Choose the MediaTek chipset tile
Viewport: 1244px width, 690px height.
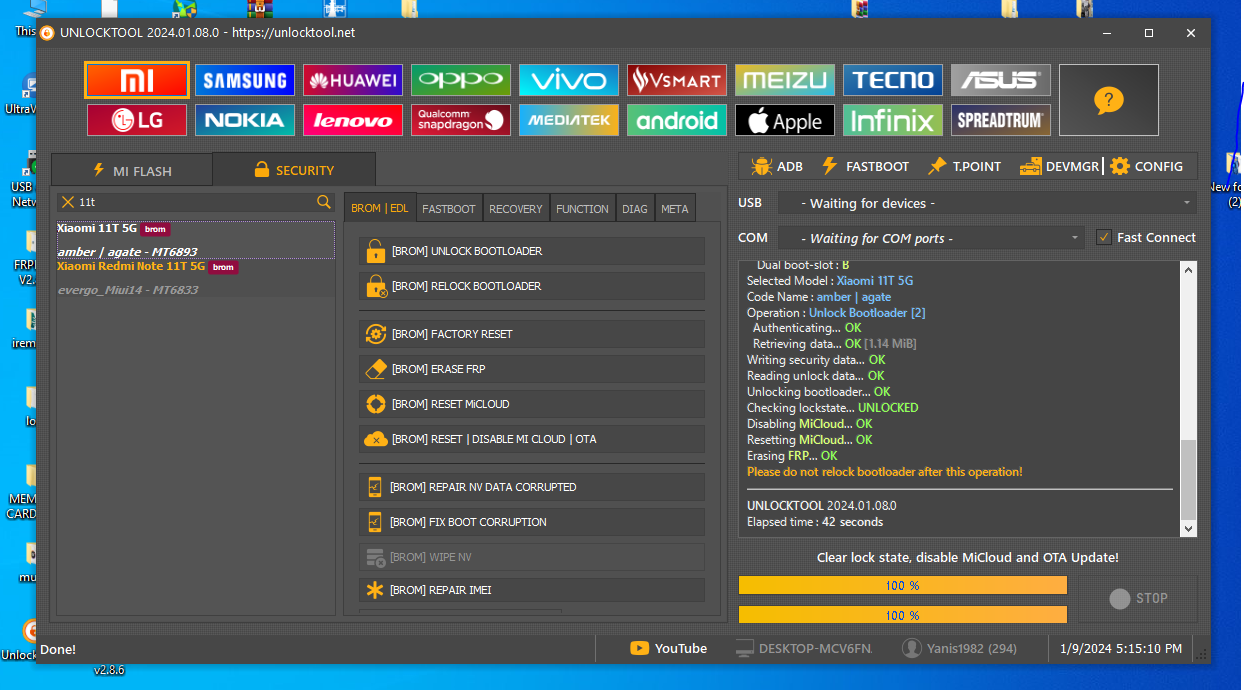click(569, 120)
